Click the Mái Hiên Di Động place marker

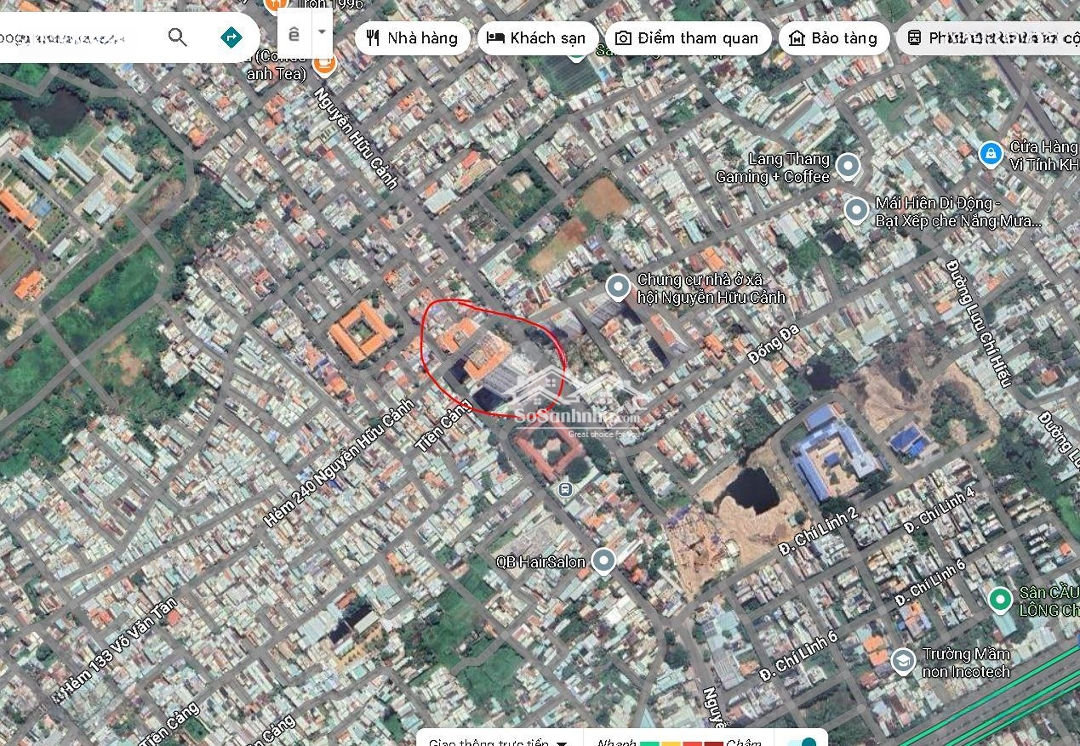(856, 210)
